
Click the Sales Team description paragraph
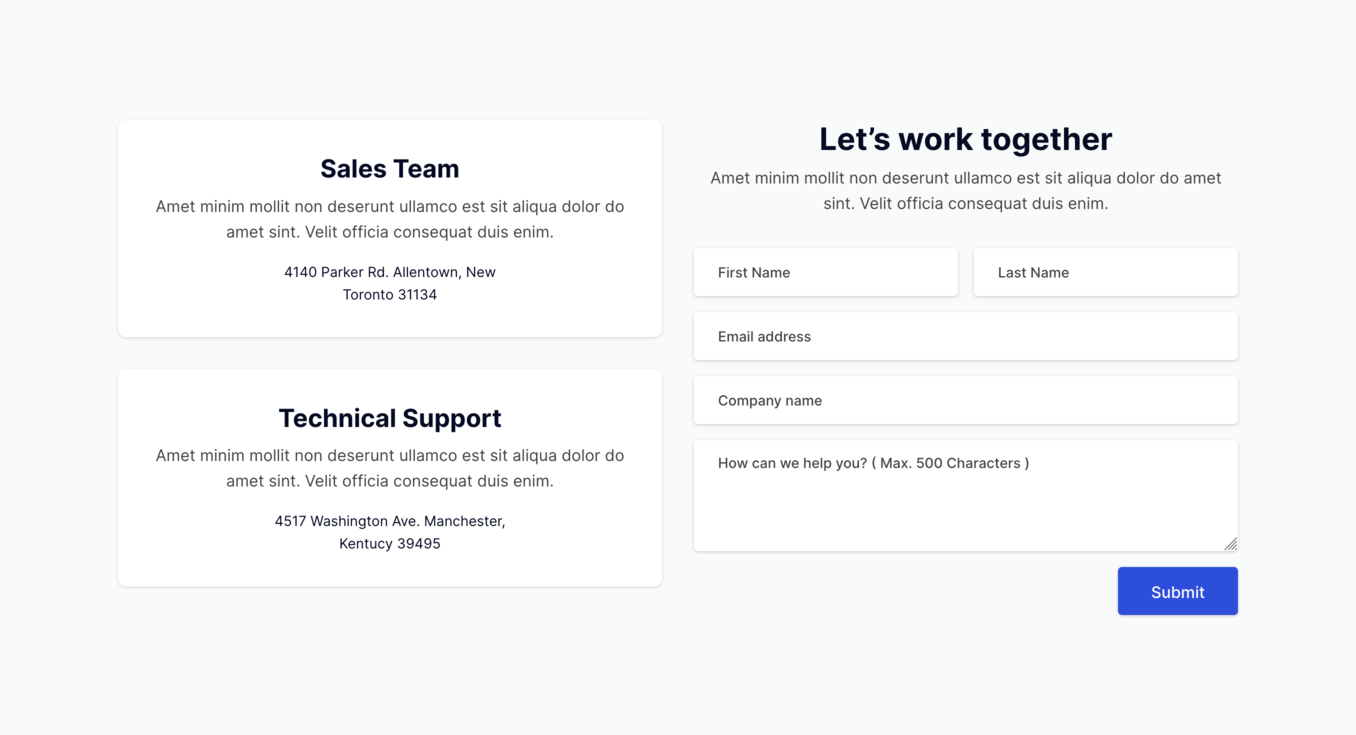pos(390,219)
